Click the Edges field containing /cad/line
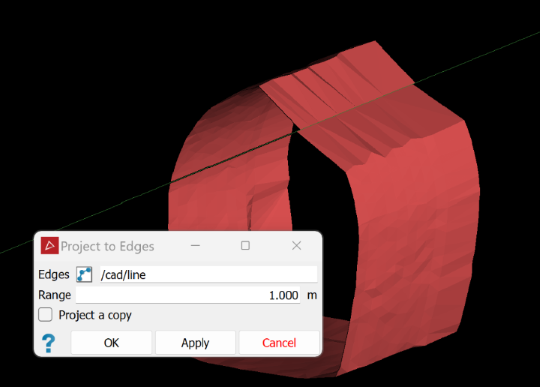This screenshot has width=540, height=387. (x=208, y=274)
